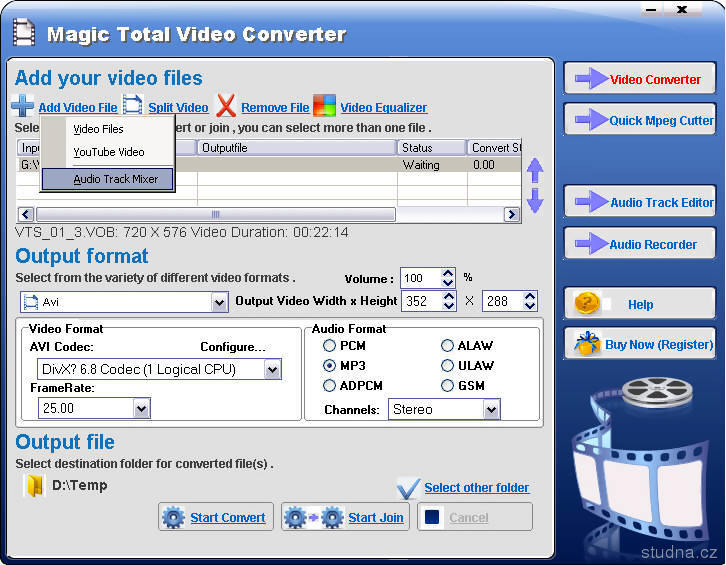Screen dimensions: 726x565
Task: Open the Audio Track Editor module
Action: coord(640,201)
